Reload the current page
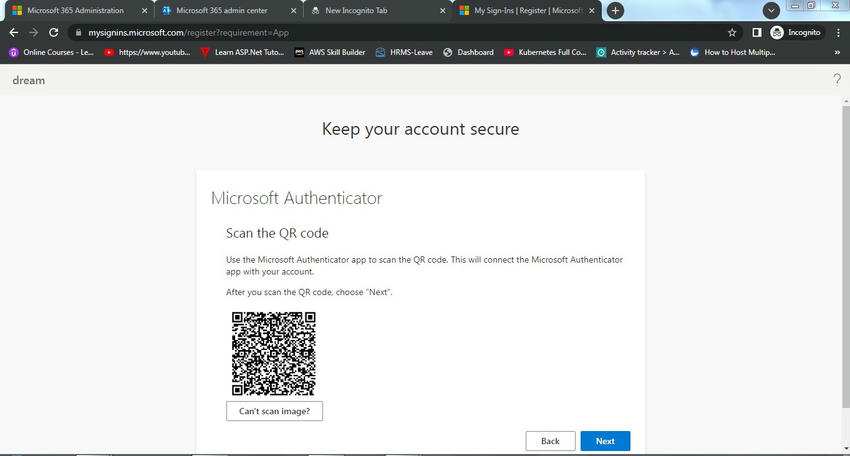Screen dimensions: 850x456 (x=54, y=33)
